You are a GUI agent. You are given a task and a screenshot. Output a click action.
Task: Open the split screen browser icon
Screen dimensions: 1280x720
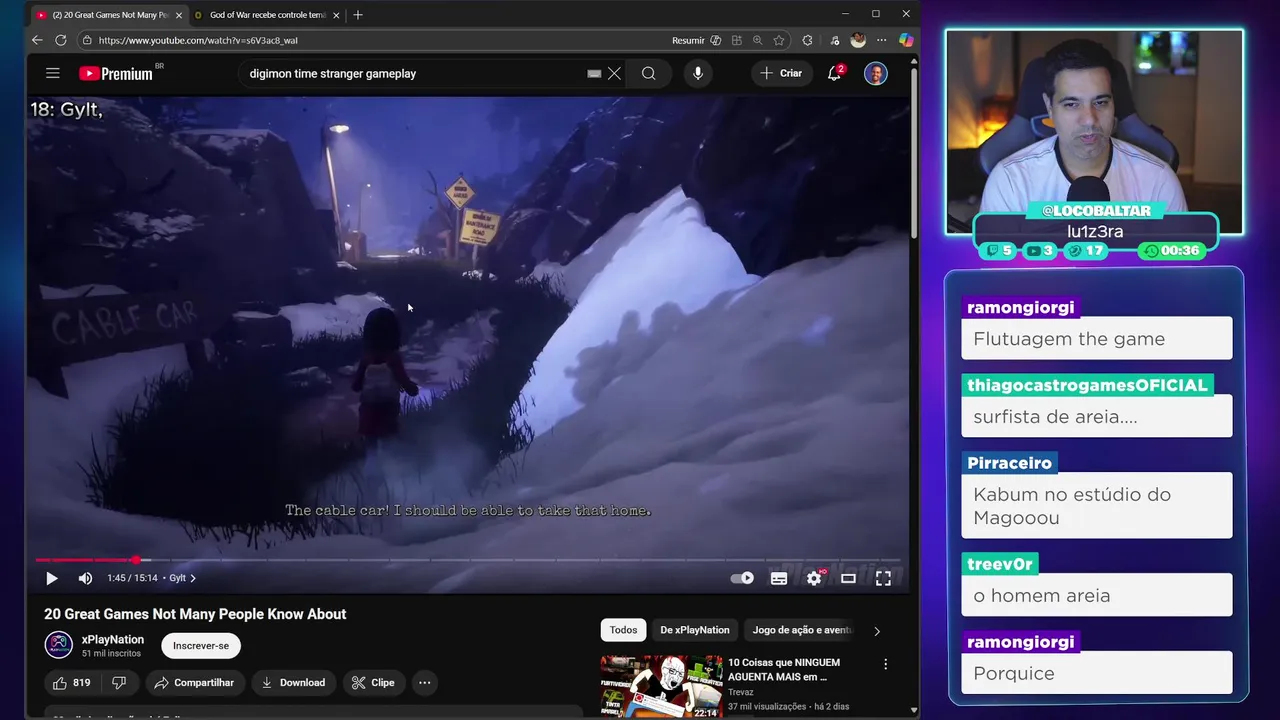click(737, 40)
